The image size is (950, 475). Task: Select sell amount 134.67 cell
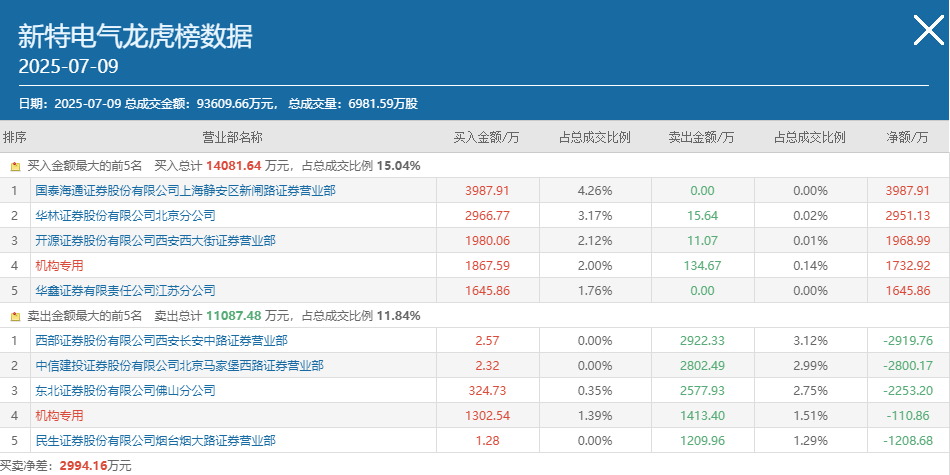click(702, 266)
